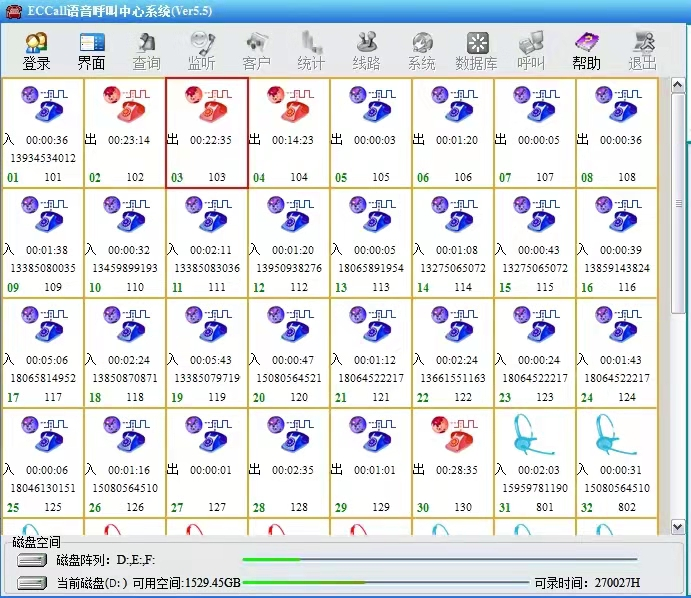The width and height of the screenshot is (691, 598).
Task: Click caller number 18065891954
Action: point(371,268)
